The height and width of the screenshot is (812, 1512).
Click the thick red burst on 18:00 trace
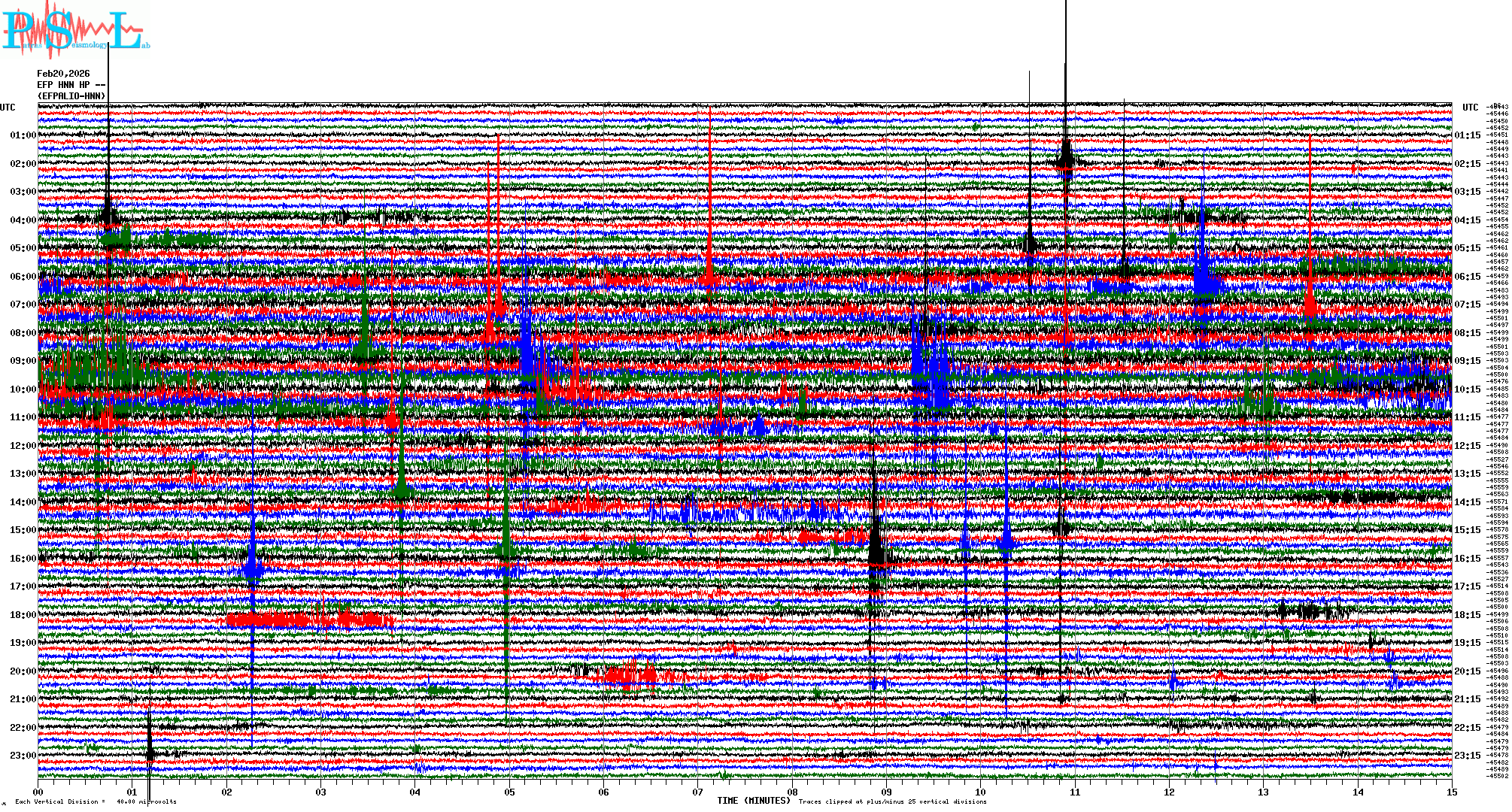308,620
